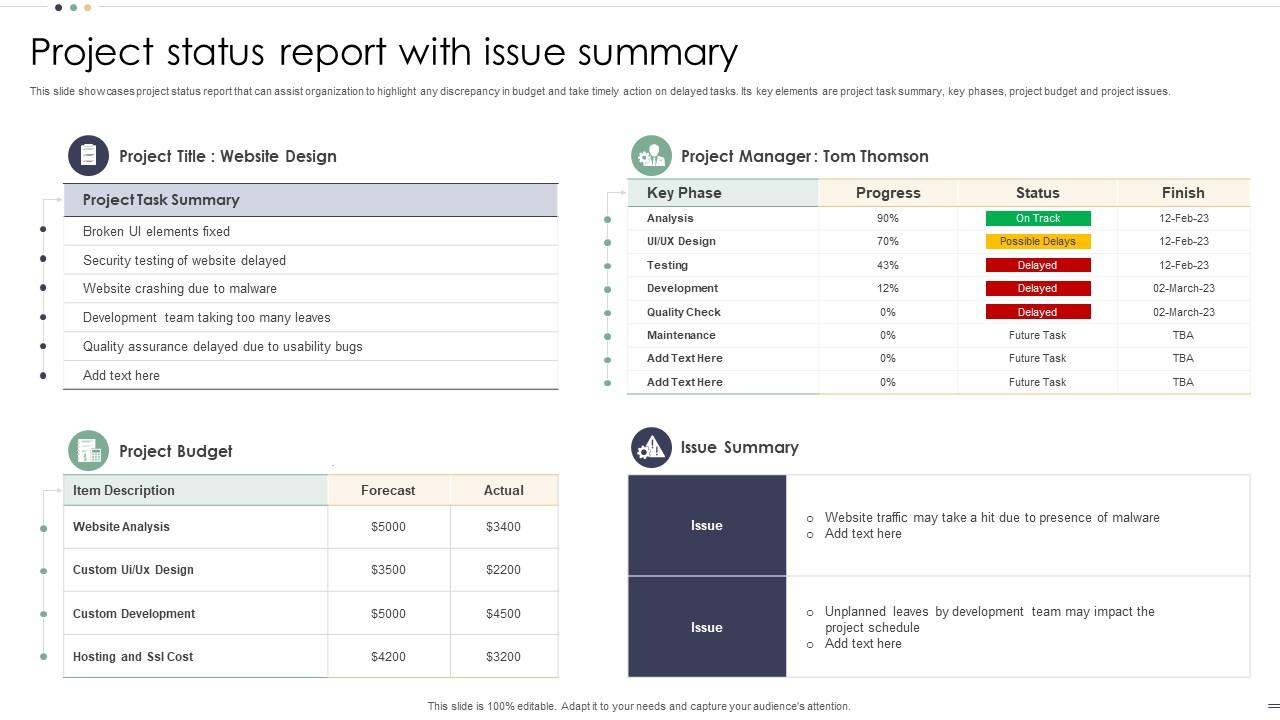Select the project manager person icon
Viewport: 1280px width, 720px height.
[651, 155]
